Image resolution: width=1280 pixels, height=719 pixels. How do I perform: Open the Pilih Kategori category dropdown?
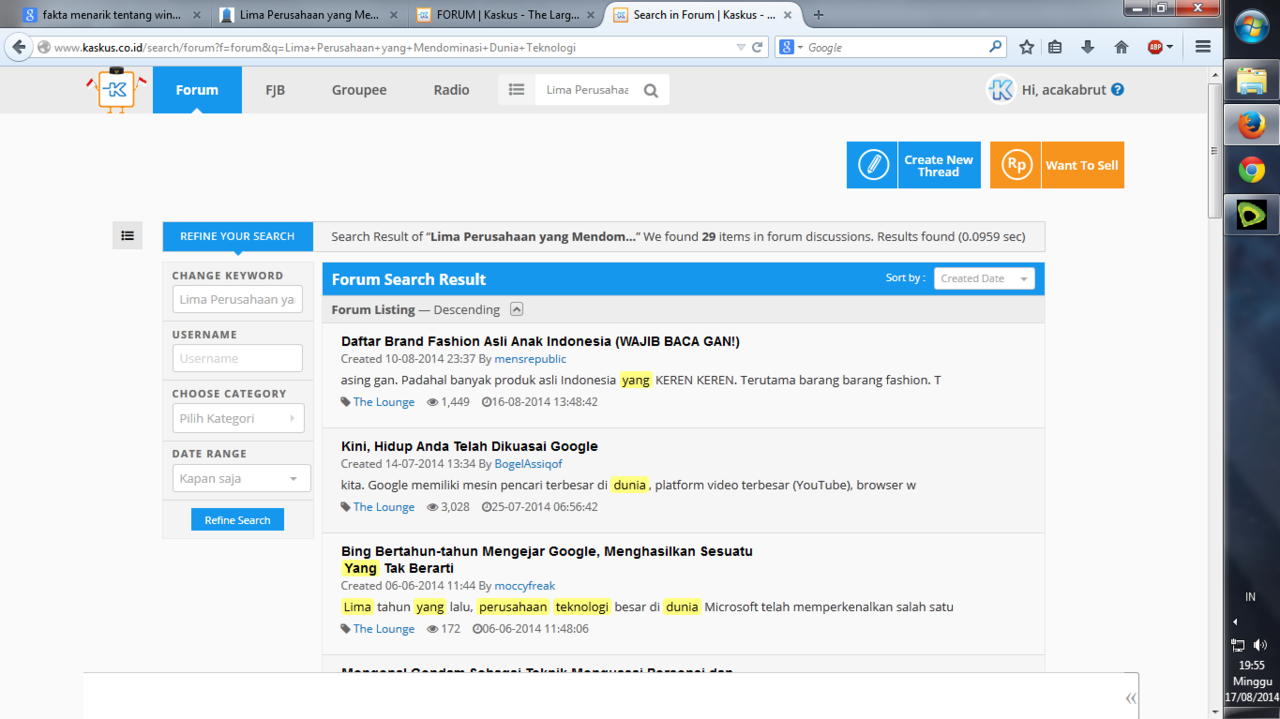pos(237,418)
